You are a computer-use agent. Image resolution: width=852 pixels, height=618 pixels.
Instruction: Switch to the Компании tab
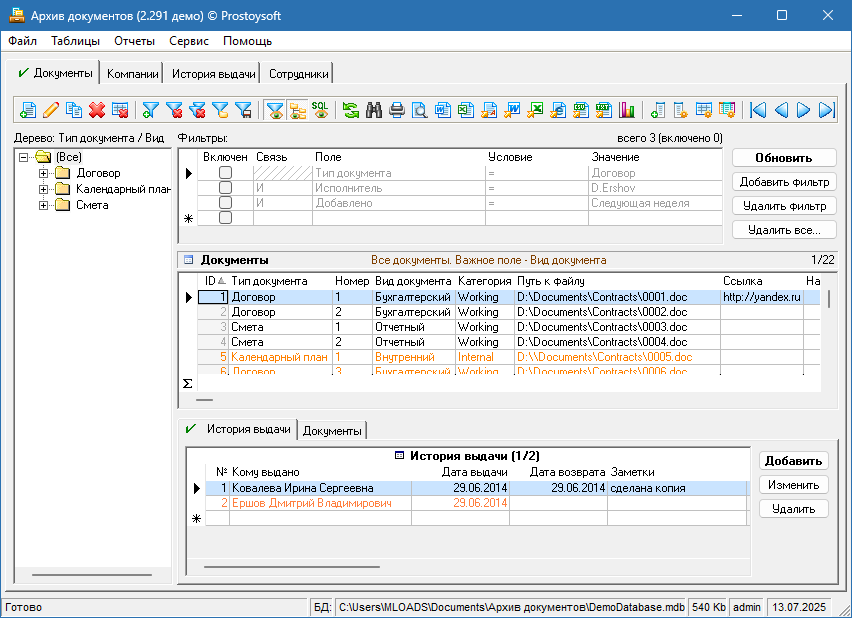(132, 74)
